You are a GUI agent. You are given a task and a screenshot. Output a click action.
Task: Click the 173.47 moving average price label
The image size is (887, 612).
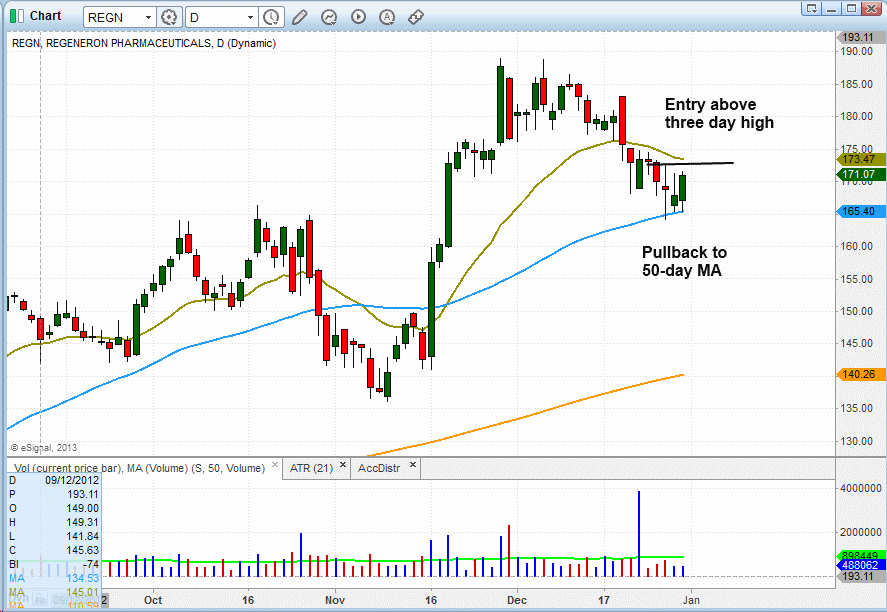click(x=859, y=159)
